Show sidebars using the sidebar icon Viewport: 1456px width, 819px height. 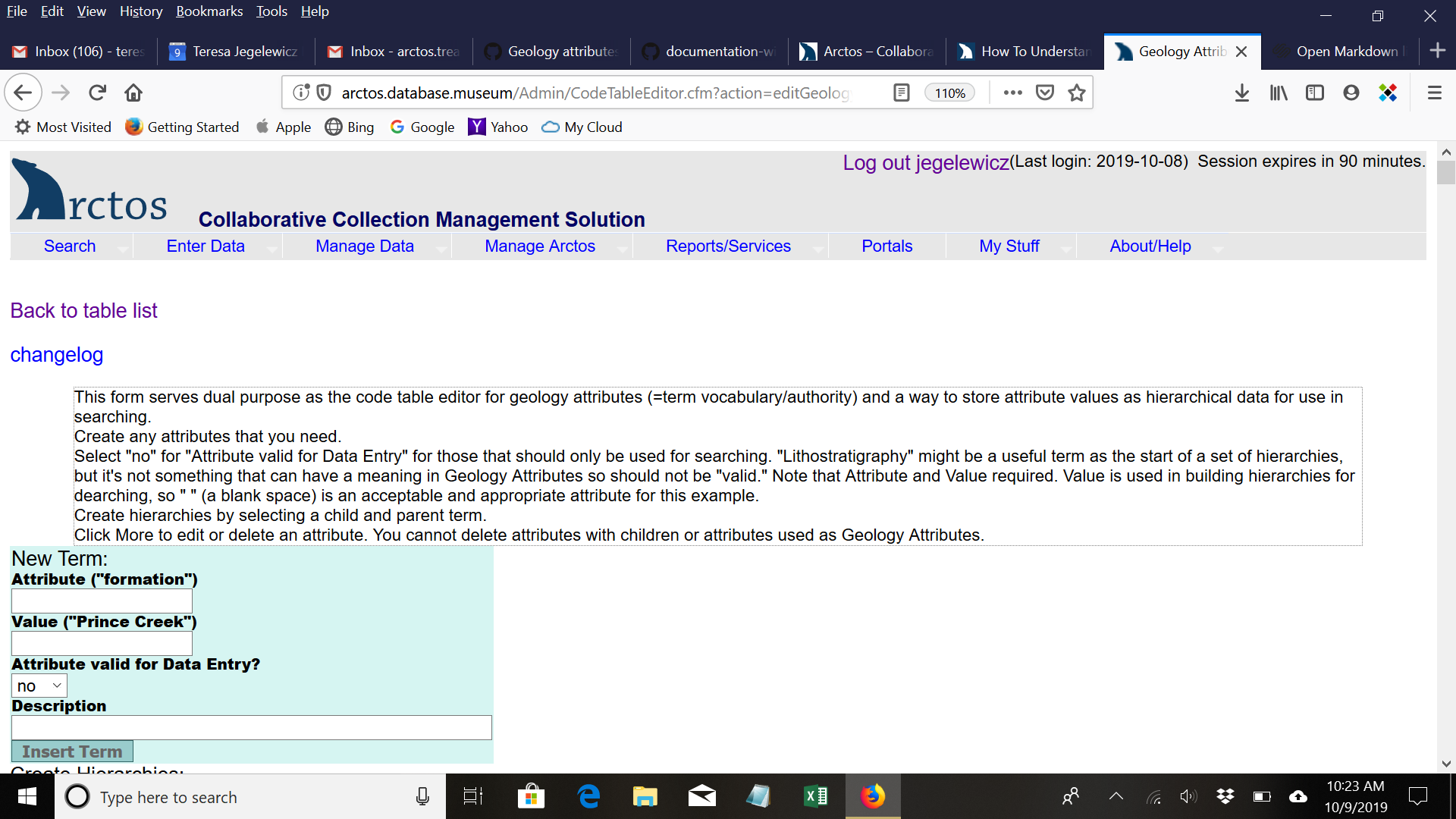(1314, 93)
